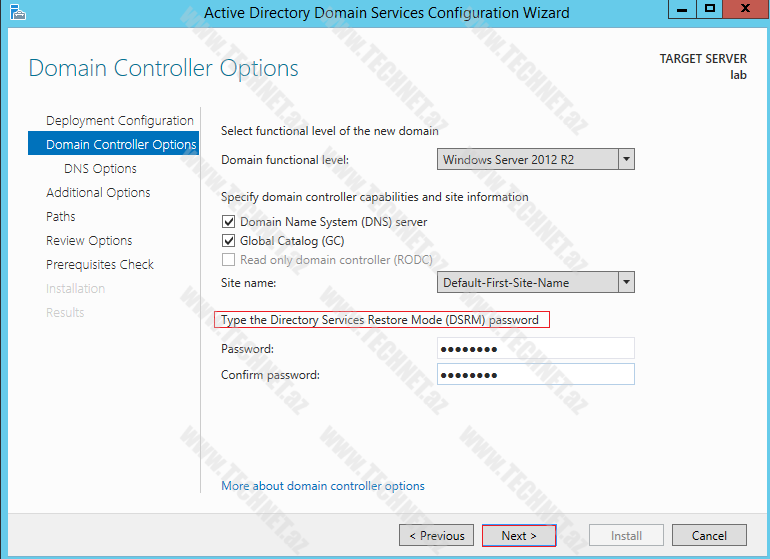Jump to Prerequisites Check step

coord(100,265)
